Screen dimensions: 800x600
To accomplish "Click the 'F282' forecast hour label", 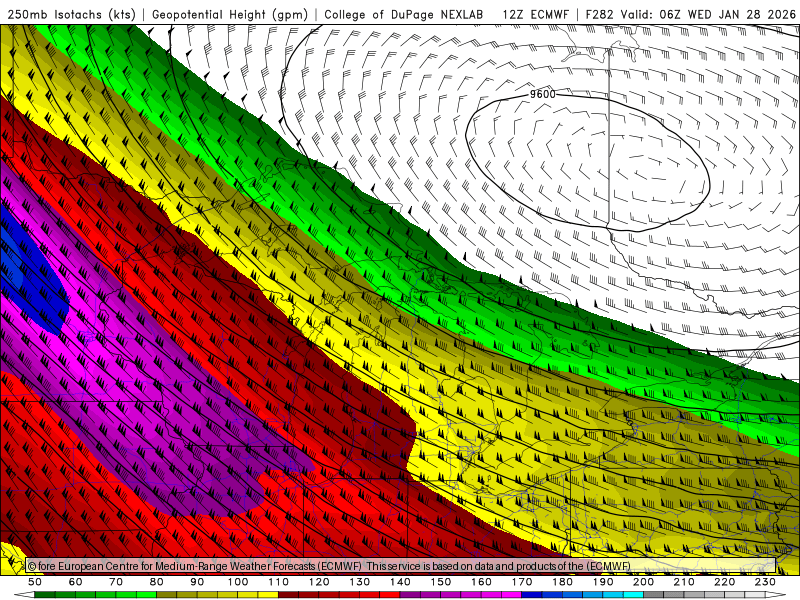I will coord(599,14).
